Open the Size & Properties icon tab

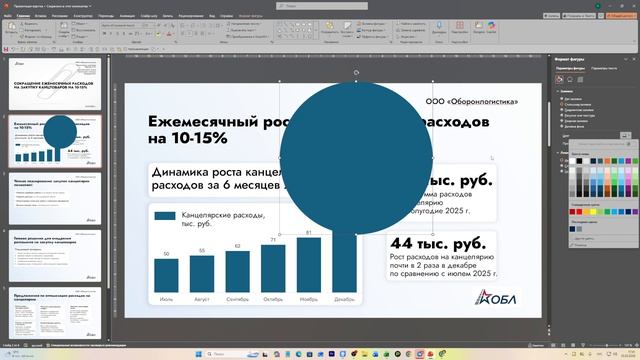(x=580, y=79)
